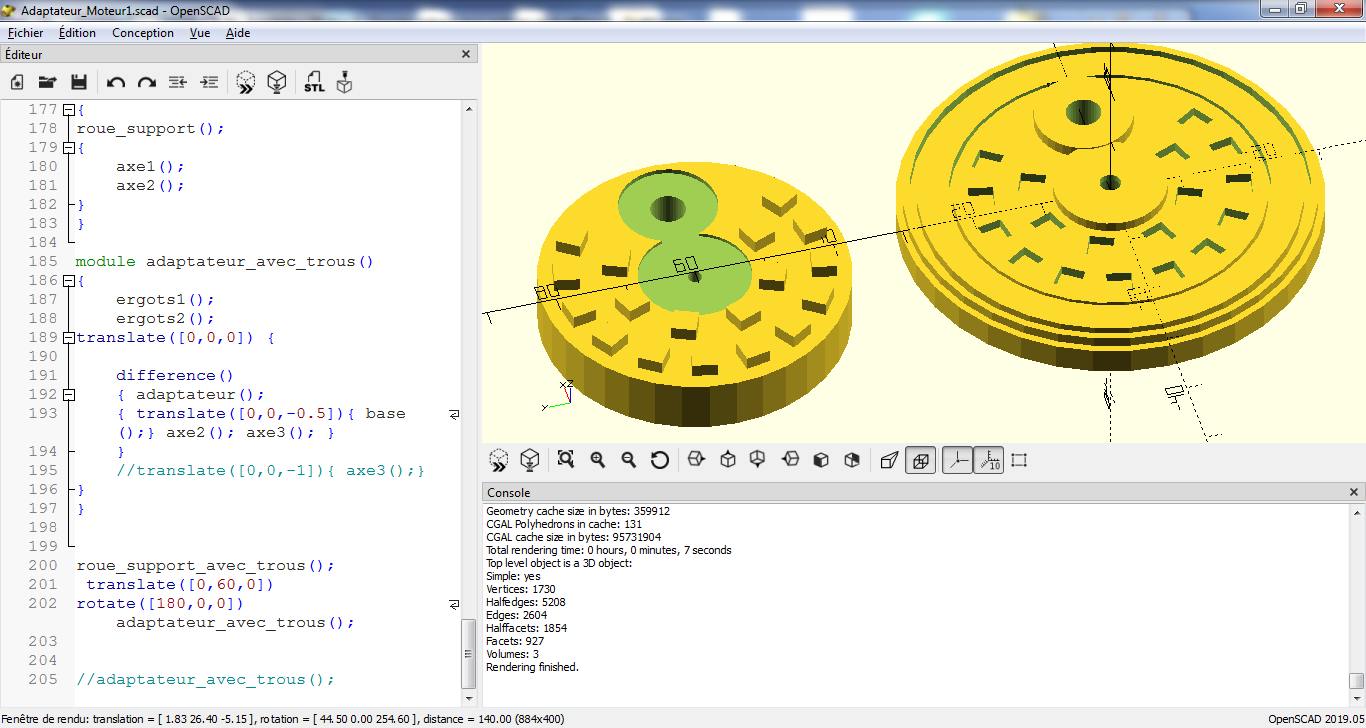Switch to the Bottom view
This screenshot has width=1366, height=728.
[758, 460]
